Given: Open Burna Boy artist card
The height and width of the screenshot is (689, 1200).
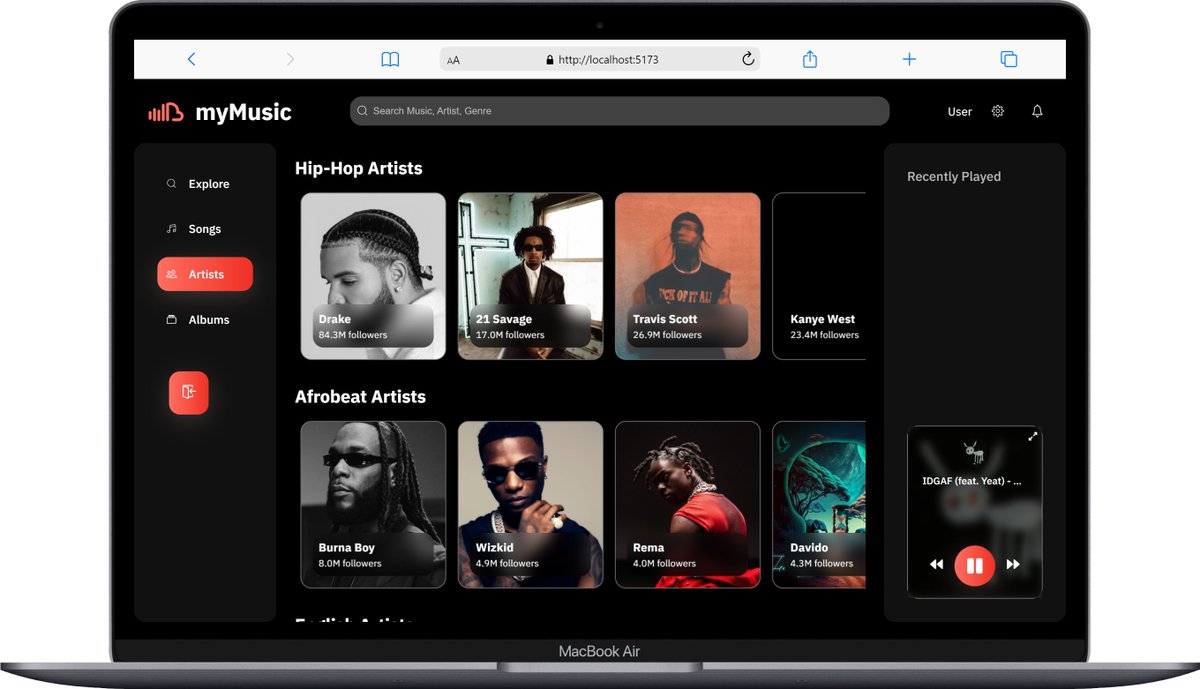Looking at the screenshot, I should pyautogui.click(x=373, y=504).
